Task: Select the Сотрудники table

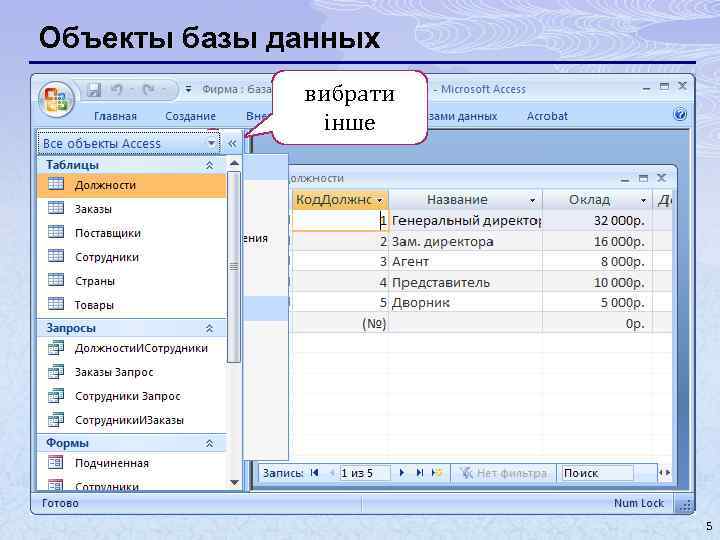Action: 132,257
